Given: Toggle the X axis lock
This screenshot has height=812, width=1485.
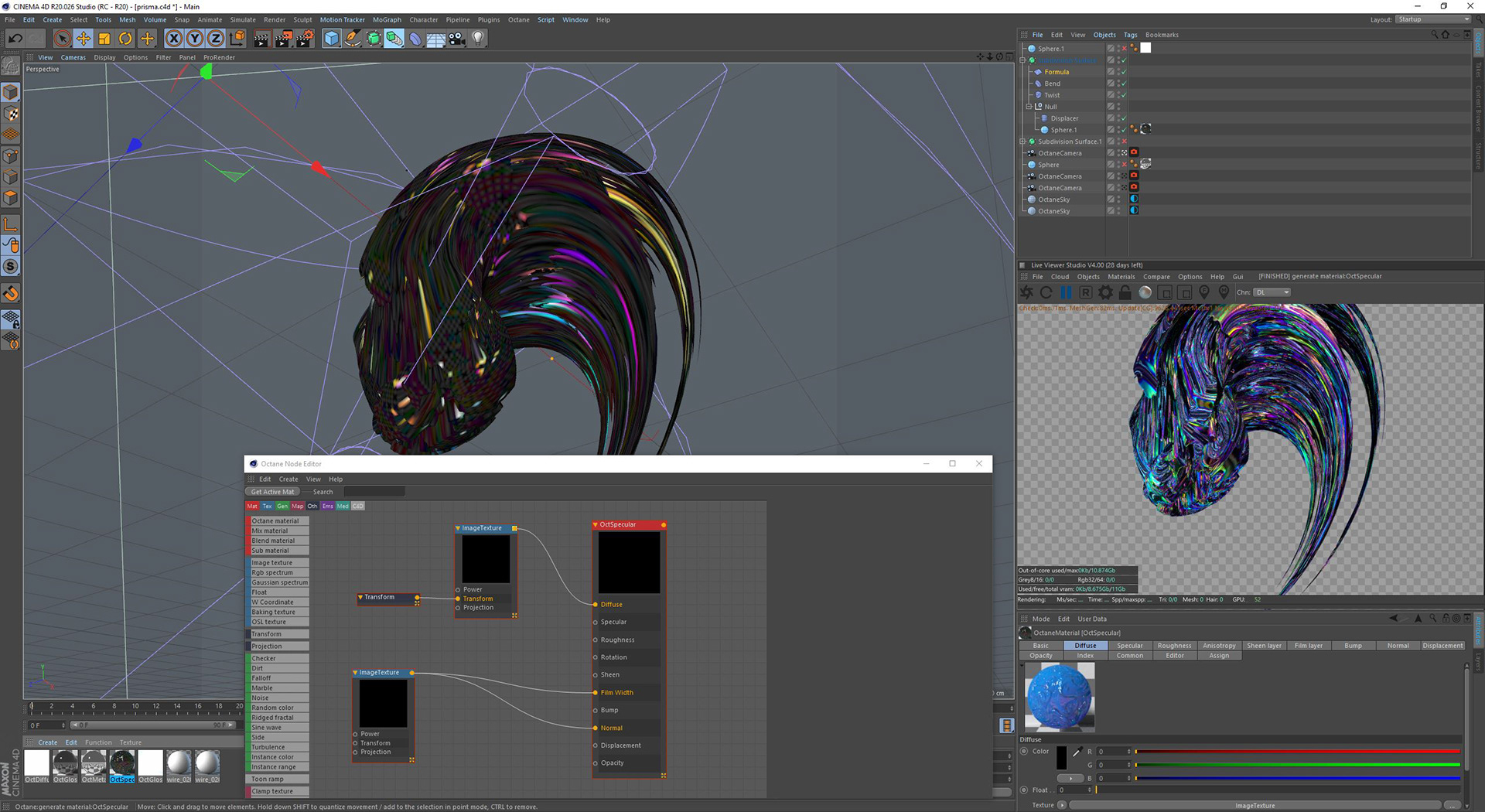Looking at the screenshot, I should 174,38.
